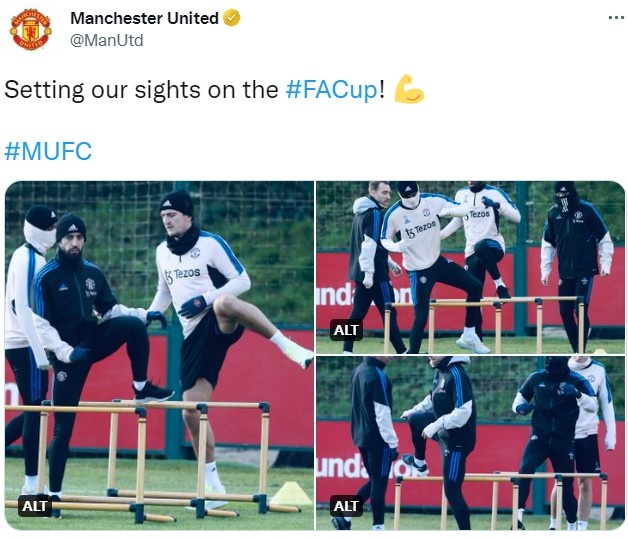The image size is (628, 539).
Task: Click the yellow training cone in left photo
Action: (291, 493)
